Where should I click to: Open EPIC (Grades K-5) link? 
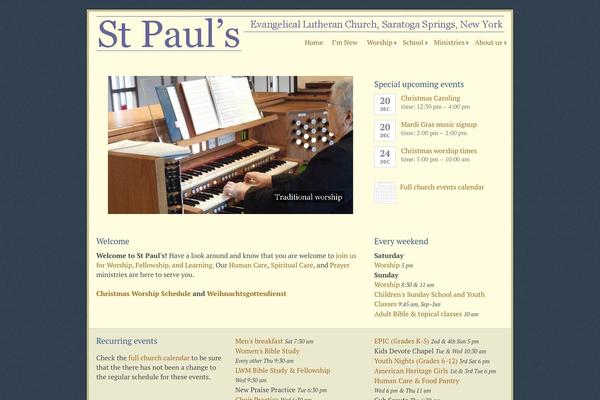402,341
